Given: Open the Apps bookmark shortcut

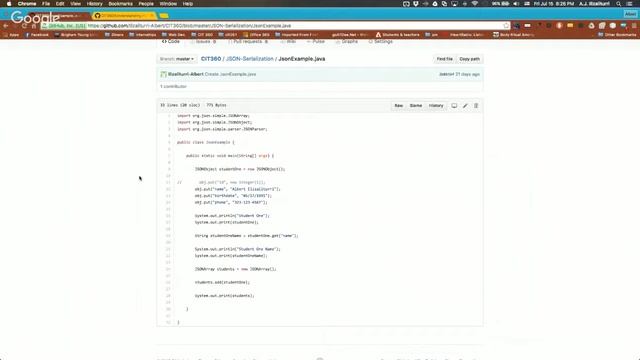Looking at the screenshot, I should coord(11,35).
